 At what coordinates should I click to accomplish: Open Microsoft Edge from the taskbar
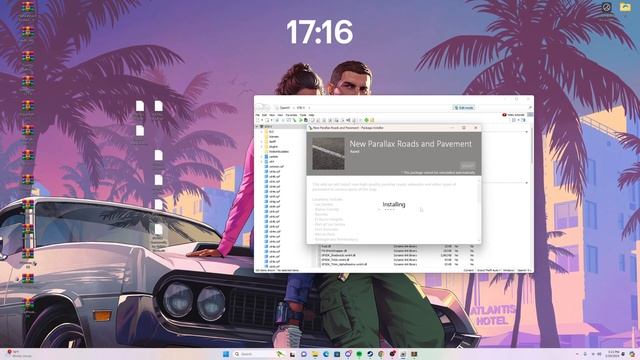pos(326,354)
